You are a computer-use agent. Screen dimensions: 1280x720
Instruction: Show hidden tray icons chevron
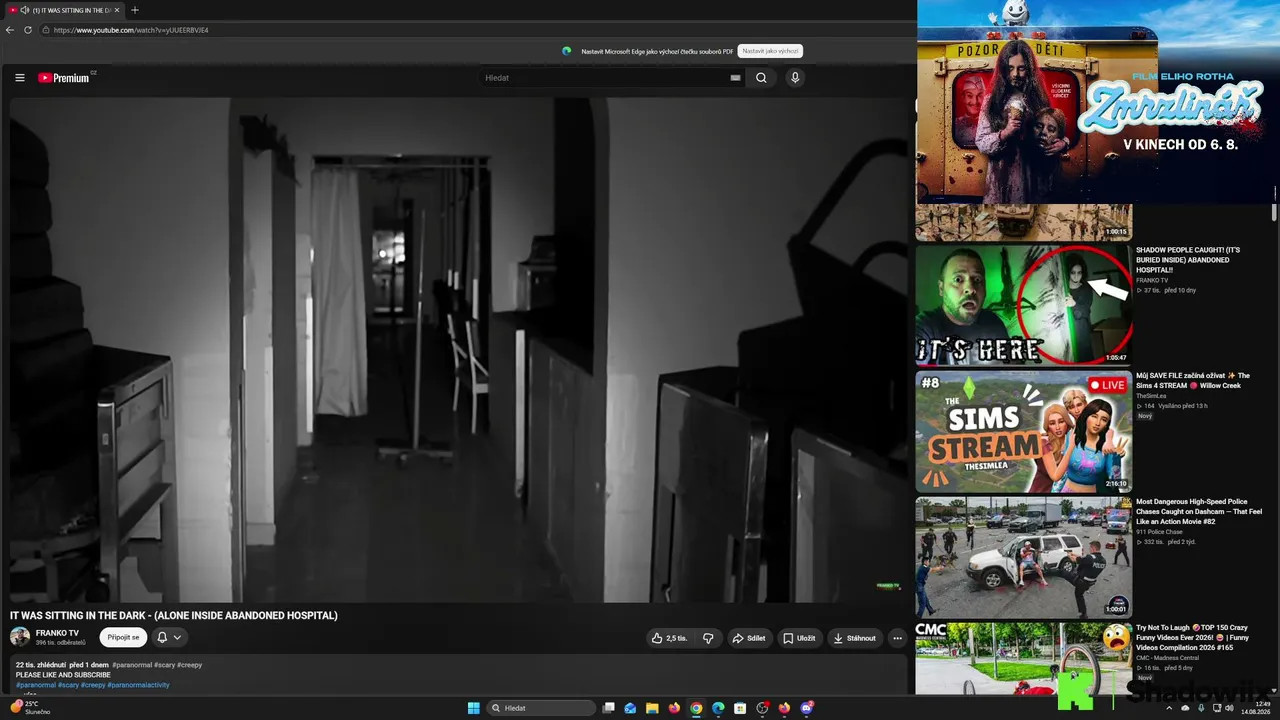coord(1170,708)
